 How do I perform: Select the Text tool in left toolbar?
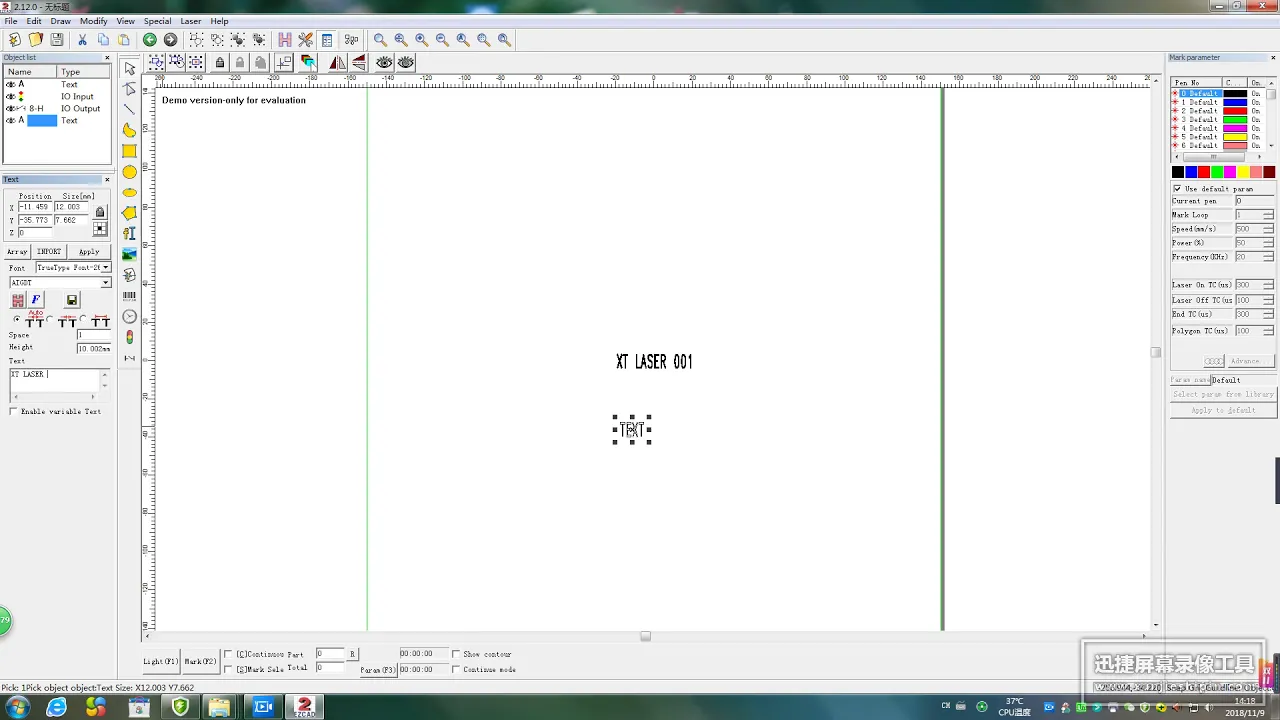(x=130, y=233)
